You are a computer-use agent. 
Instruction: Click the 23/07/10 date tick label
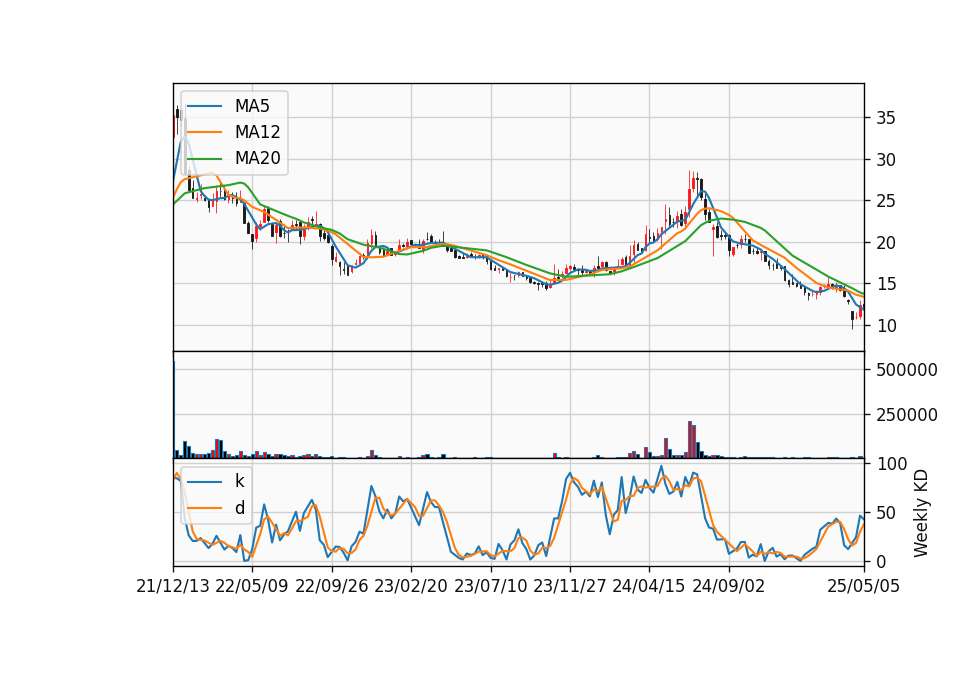(490, 586)
